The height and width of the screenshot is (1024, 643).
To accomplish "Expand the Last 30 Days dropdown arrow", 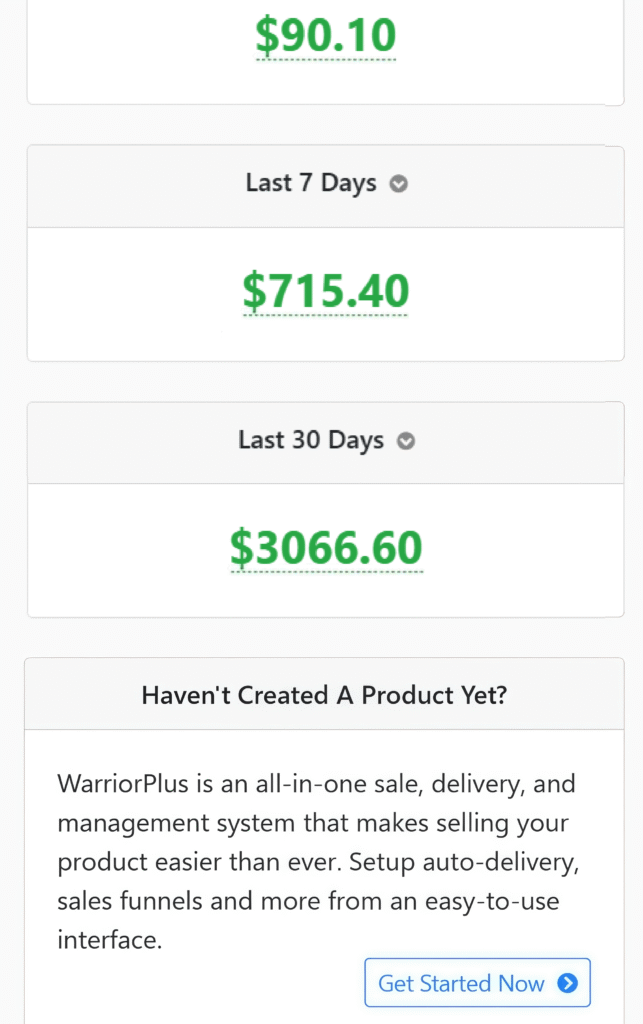I will (405, 441).
